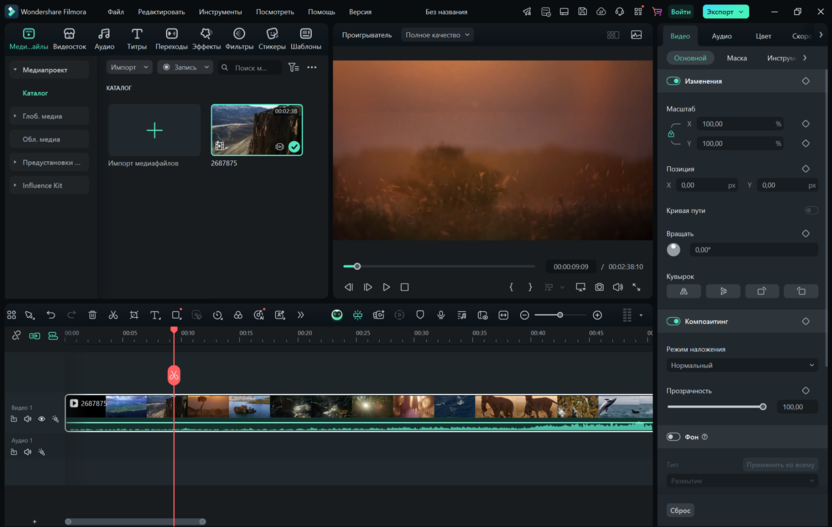Click the trash delete icon in timeline toolbar
Viewport: 832px width, 527px height.
(x=92, y=315)
